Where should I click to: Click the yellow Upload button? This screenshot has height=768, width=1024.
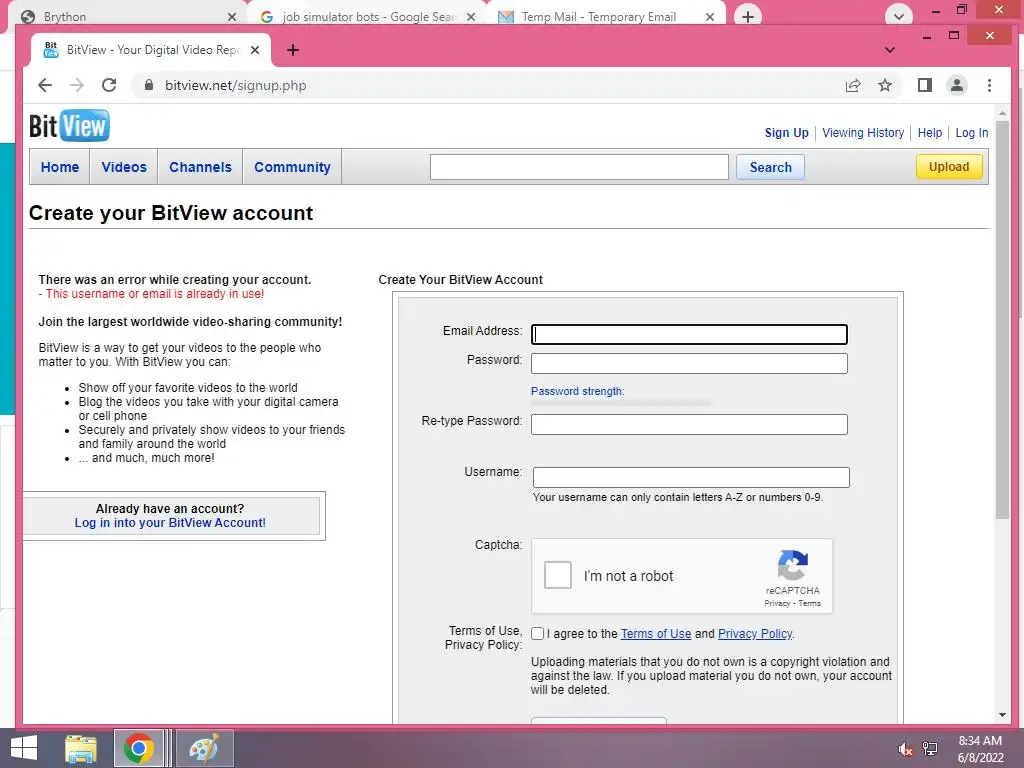click(x=949, y=167)
